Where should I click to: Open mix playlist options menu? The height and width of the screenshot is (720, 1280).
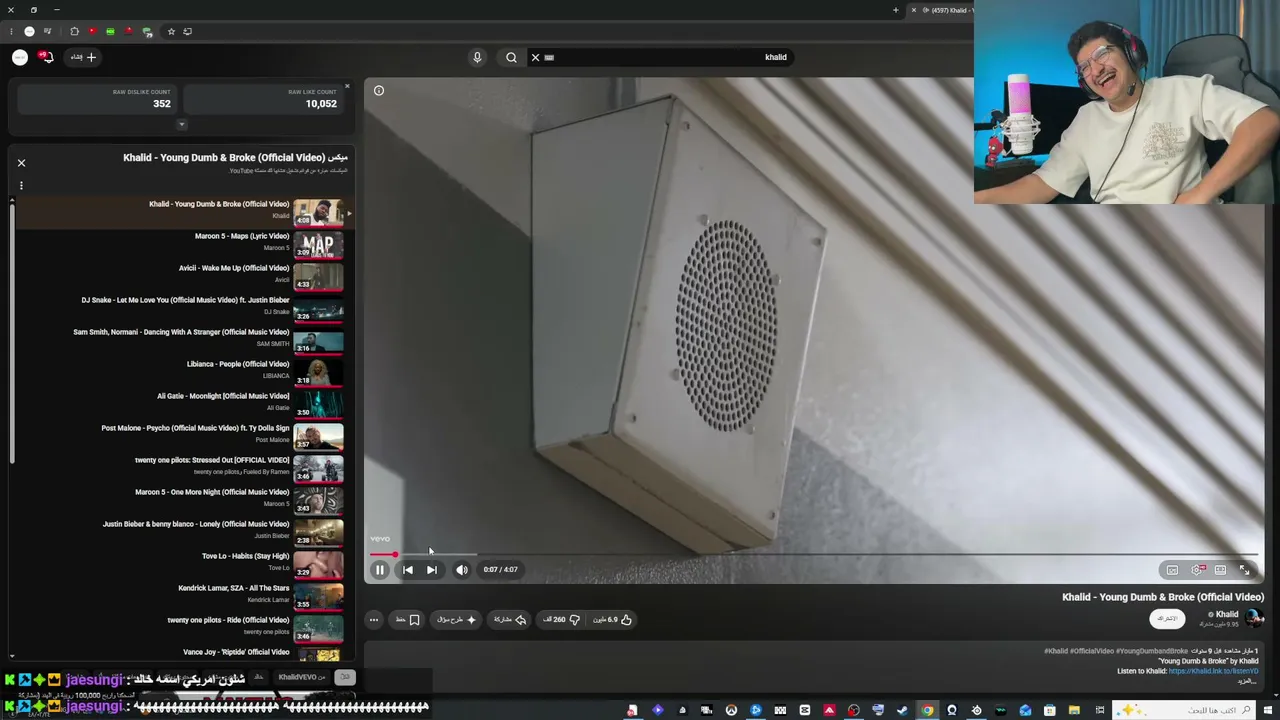(x=21, y=185)
